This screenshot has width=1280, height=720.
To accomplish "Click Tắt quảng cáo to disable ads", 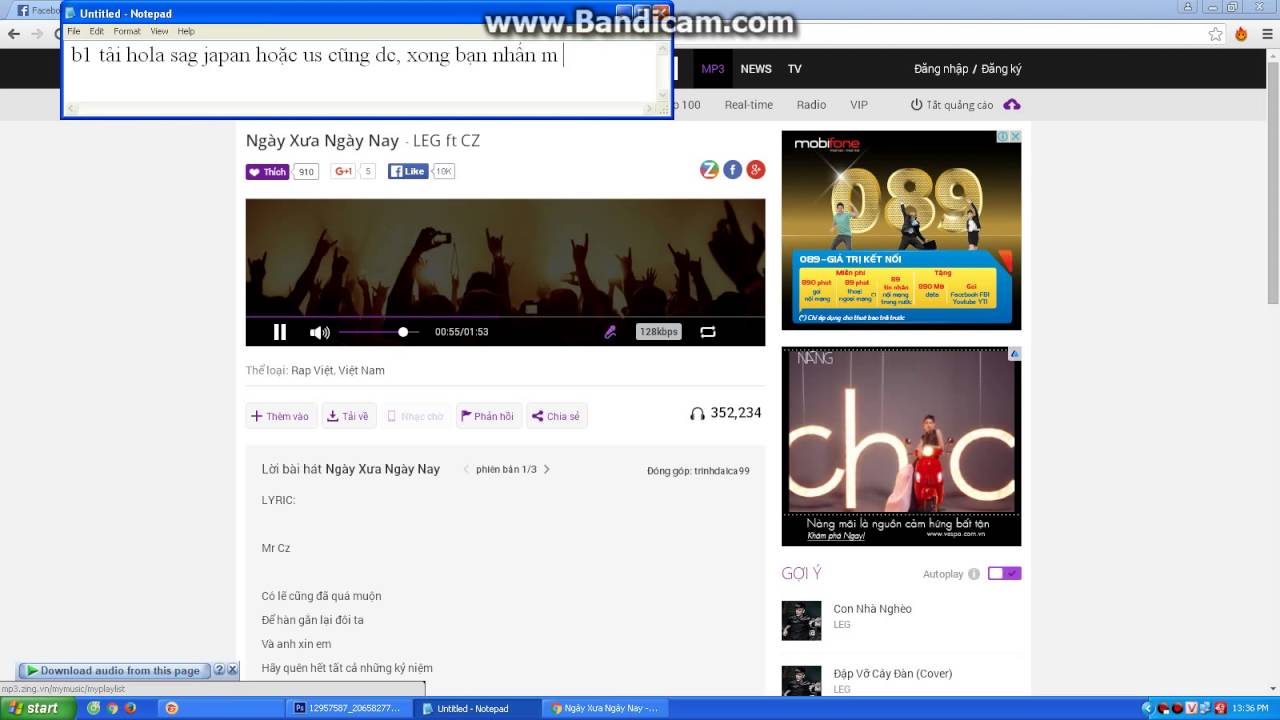I will [951, 105].
